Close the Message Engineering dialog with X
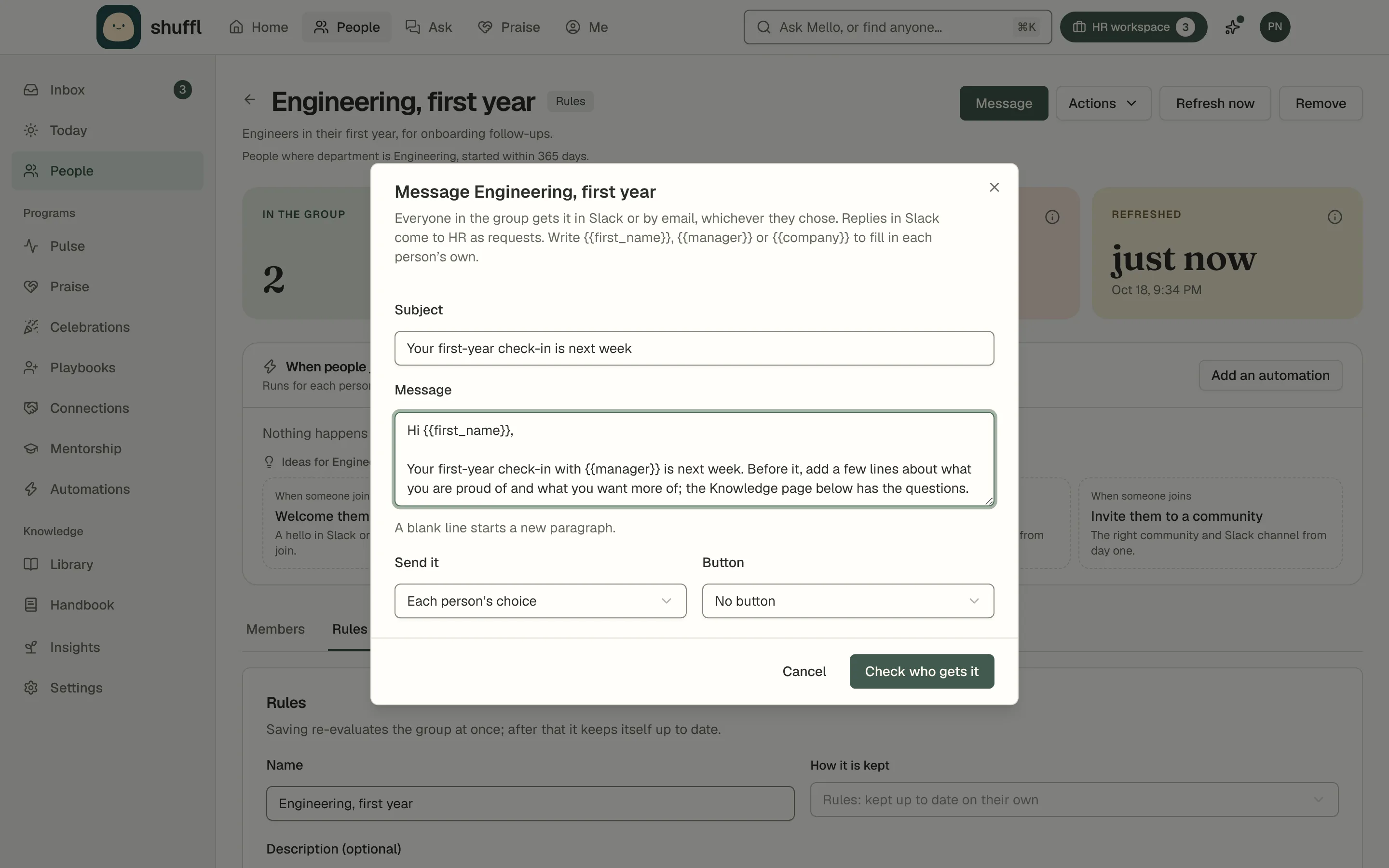Image resolution: width=1389 pixels, height=868 pixels. coord(994,188)
